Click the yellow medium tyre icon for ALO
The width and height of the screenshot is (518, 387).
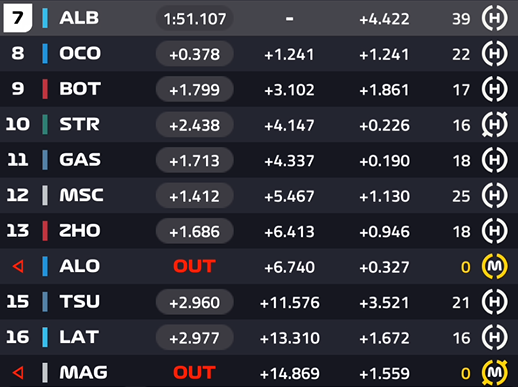coord(494,266)
